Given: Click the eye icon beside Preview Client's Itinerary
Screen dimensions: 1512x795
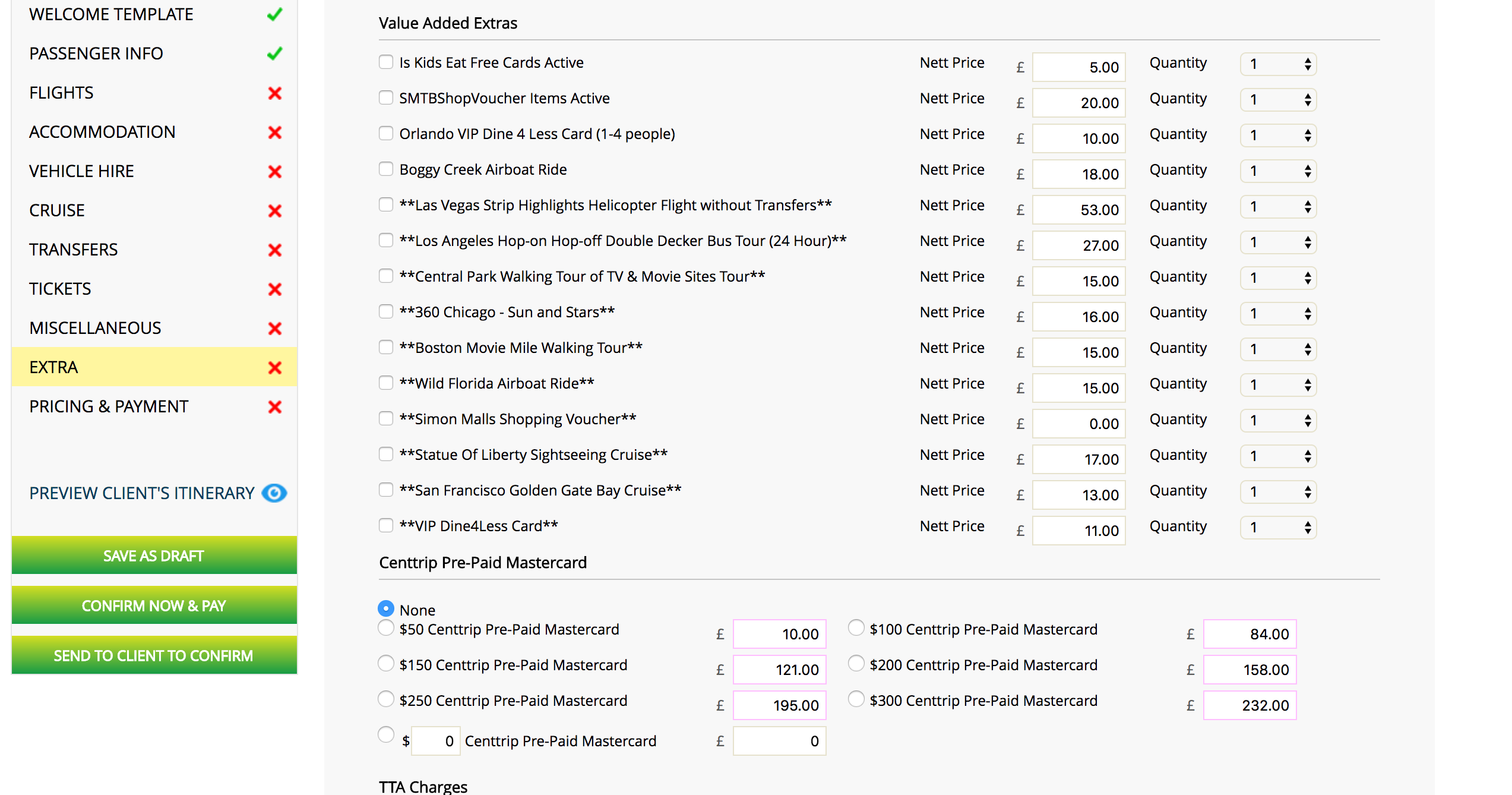Looking at the screenshot, I should pyautogui.click(x=274, y=493).
